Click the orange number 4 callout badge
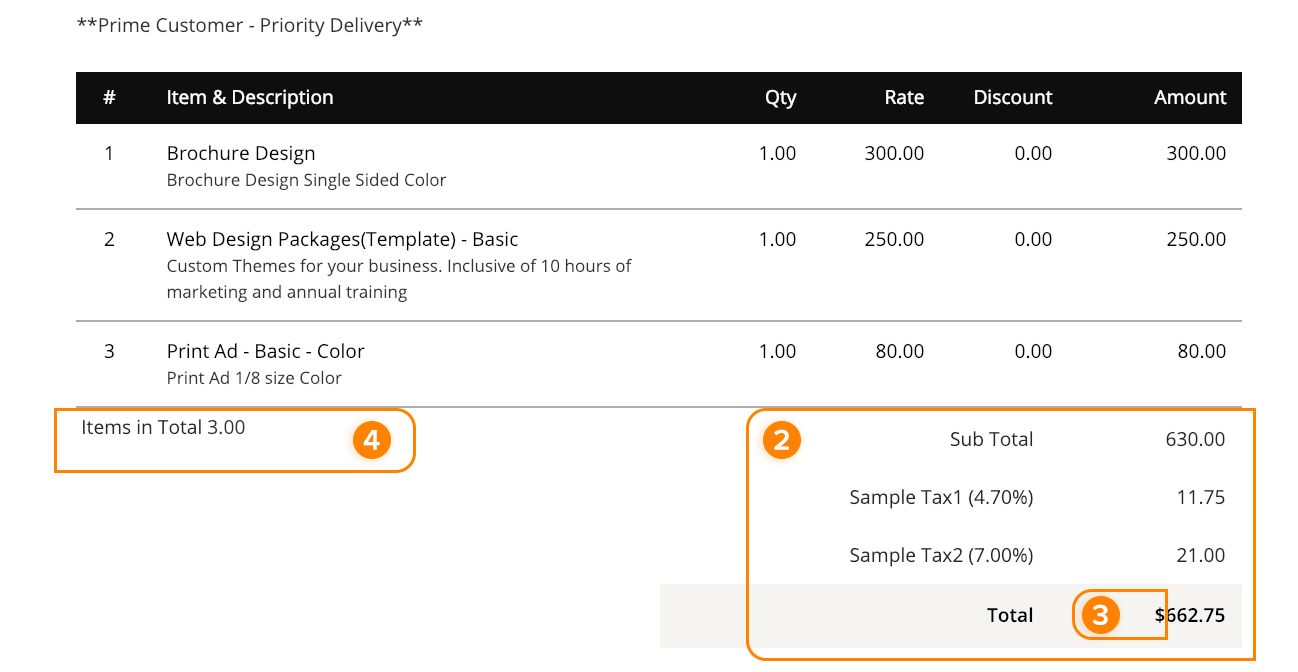 [372, 440]
